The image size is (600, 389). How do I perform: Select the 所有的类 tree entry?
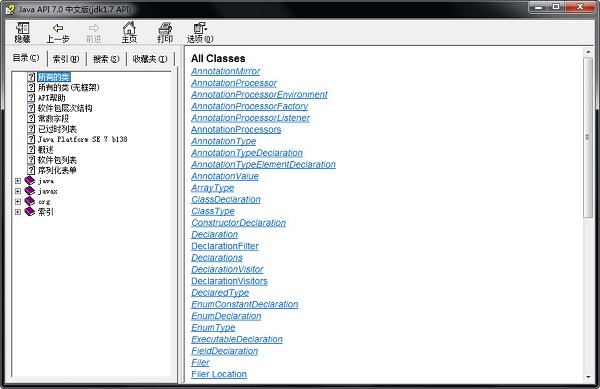pyautogui.click(x=54, y=77)
